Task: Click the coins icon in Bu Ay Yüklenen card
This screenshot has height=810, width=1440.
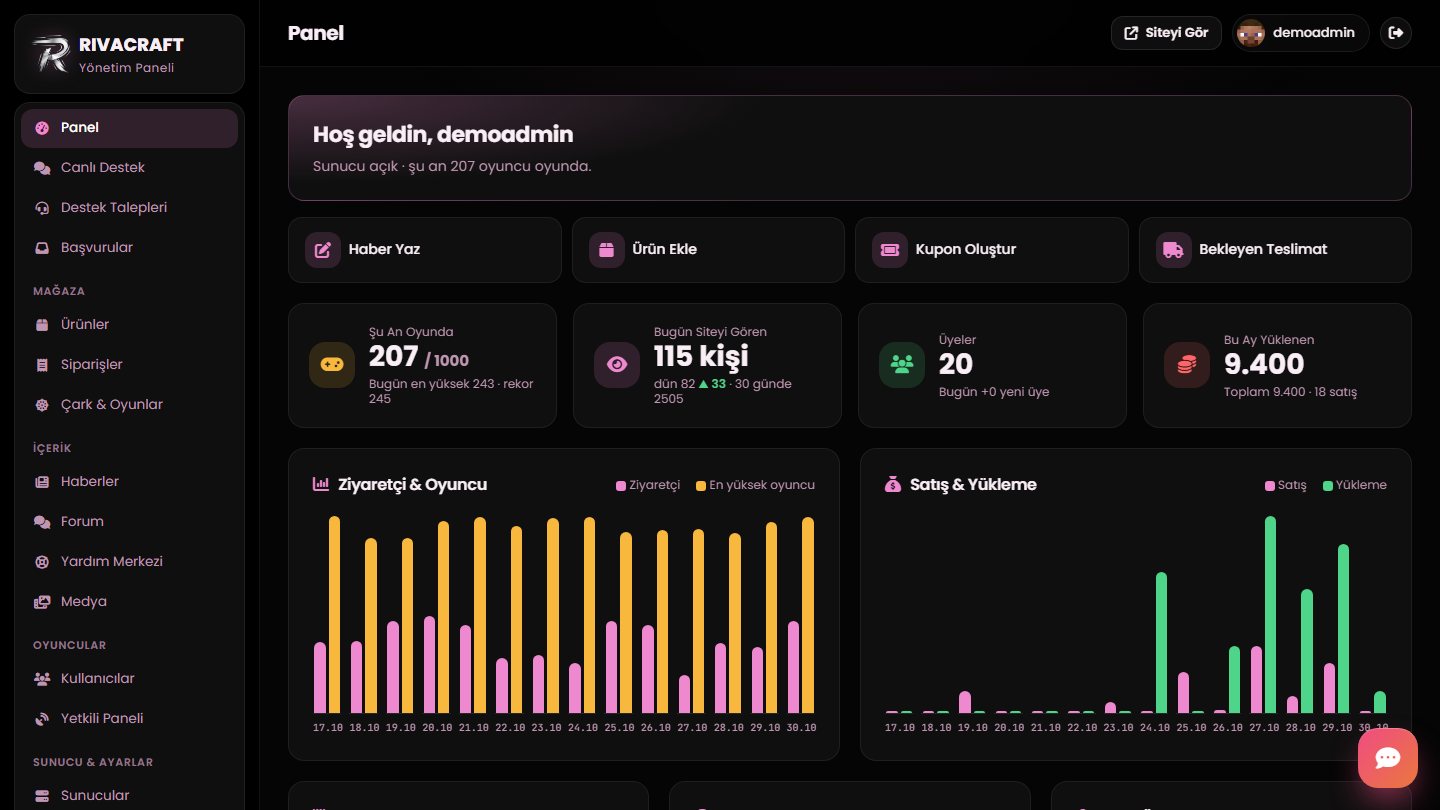Action: coord(1187,365)
